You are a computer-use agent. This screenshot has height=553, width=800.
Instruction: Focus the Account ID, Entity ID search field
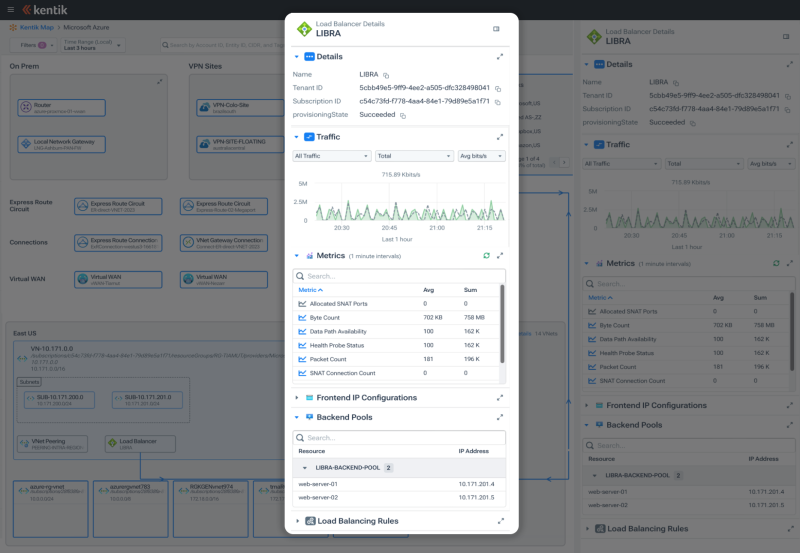tap(222, 45)
